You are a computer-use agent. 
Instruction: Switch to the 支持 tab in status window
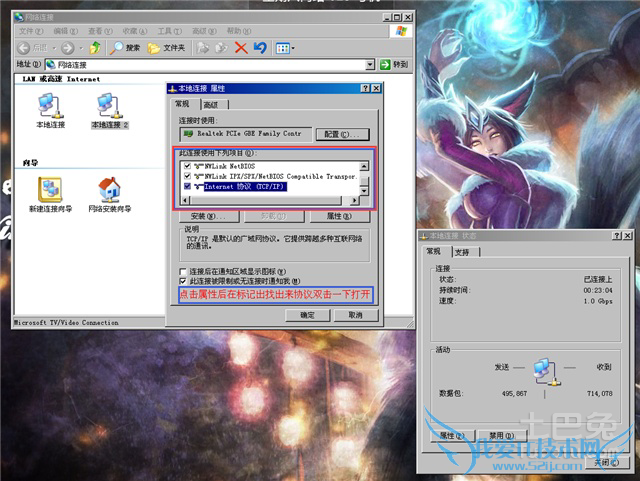click(462, 252)
